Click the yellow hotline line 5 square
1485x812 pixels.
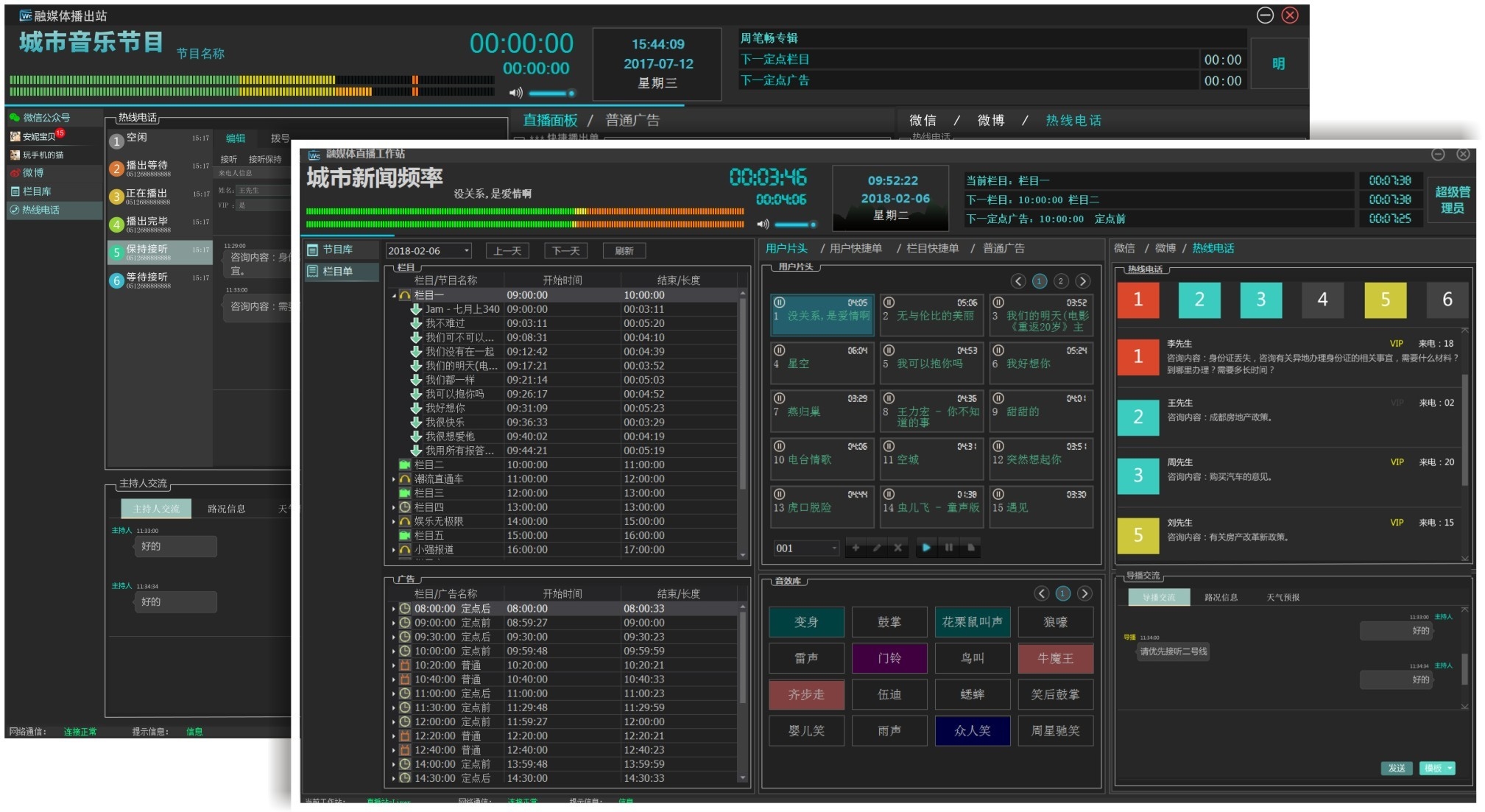pos(1385,300)
